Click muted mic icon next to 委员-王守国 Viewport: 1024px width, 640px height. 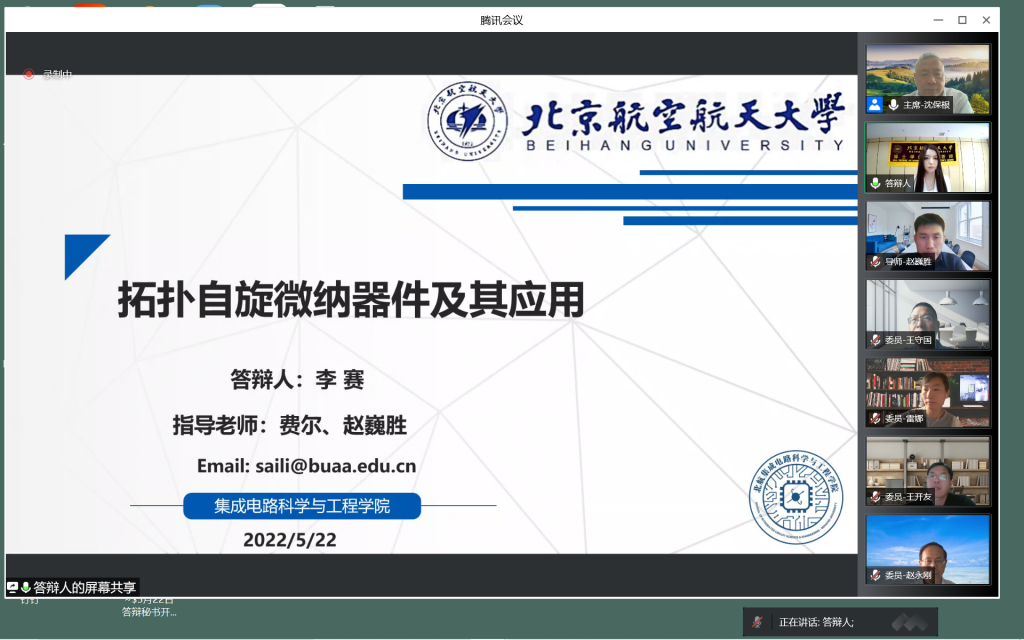click(x=875, y=340)
